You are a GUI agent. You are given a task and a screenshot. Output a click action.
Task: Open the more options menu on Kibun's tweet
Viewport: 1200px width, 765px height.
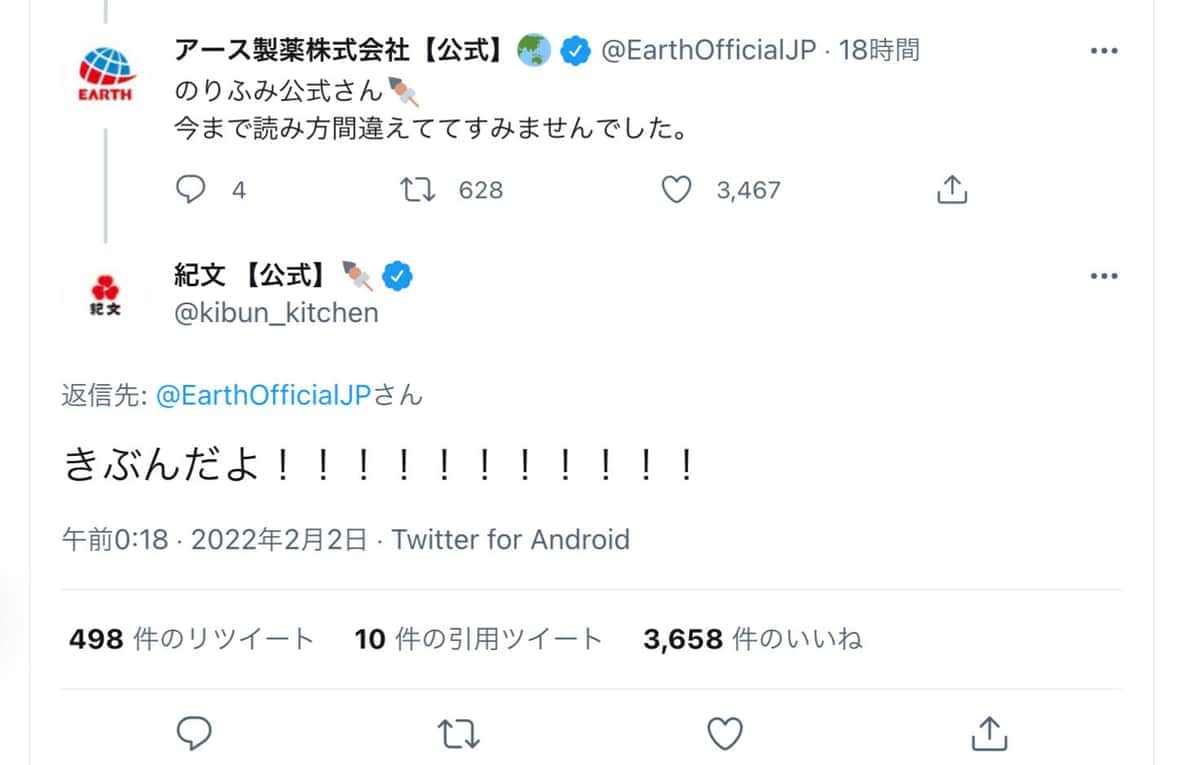tap(1105, 276)
